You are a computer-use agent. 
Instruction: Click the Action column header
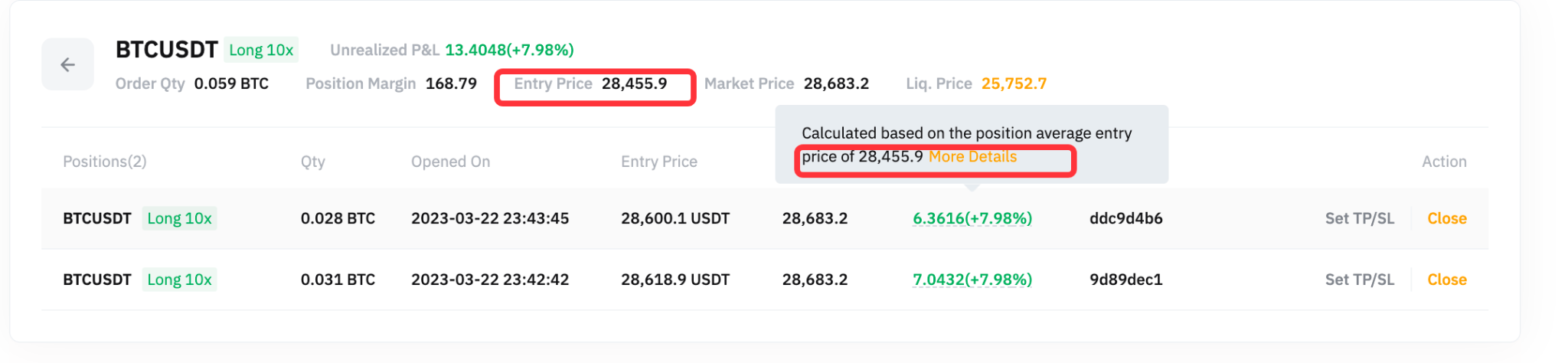click(x=1444, y=162)
